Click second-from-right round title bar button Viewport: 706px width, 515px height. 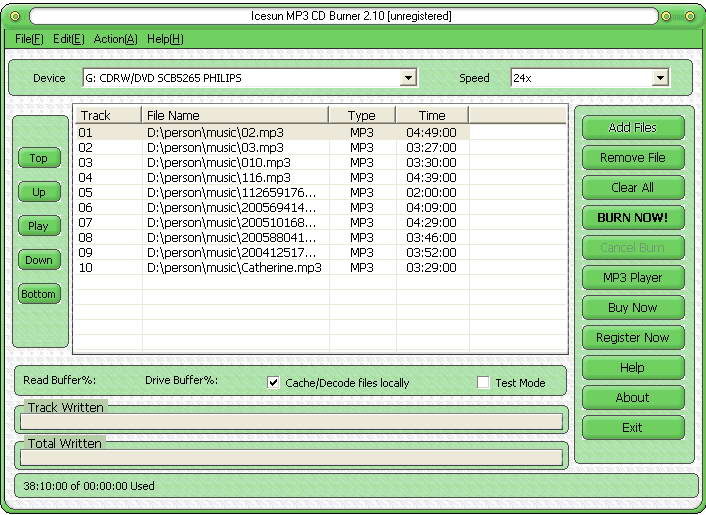click(666, 16)
